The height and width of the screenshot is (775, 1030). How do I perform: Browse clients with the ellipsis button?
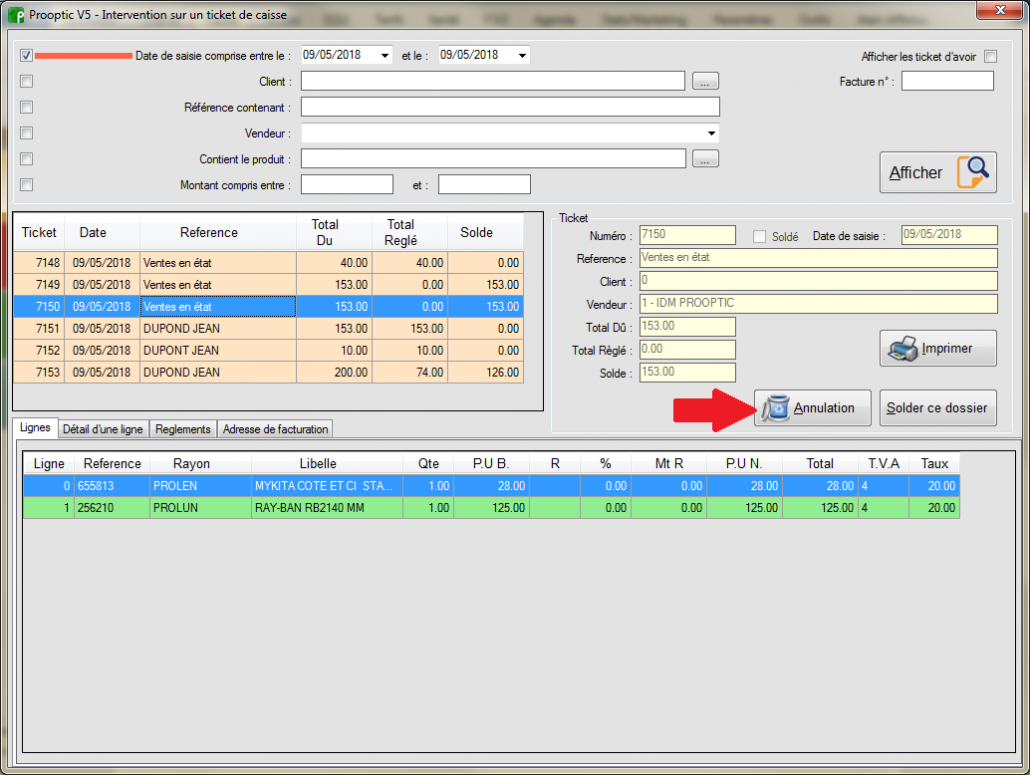(x=705, y=81)
